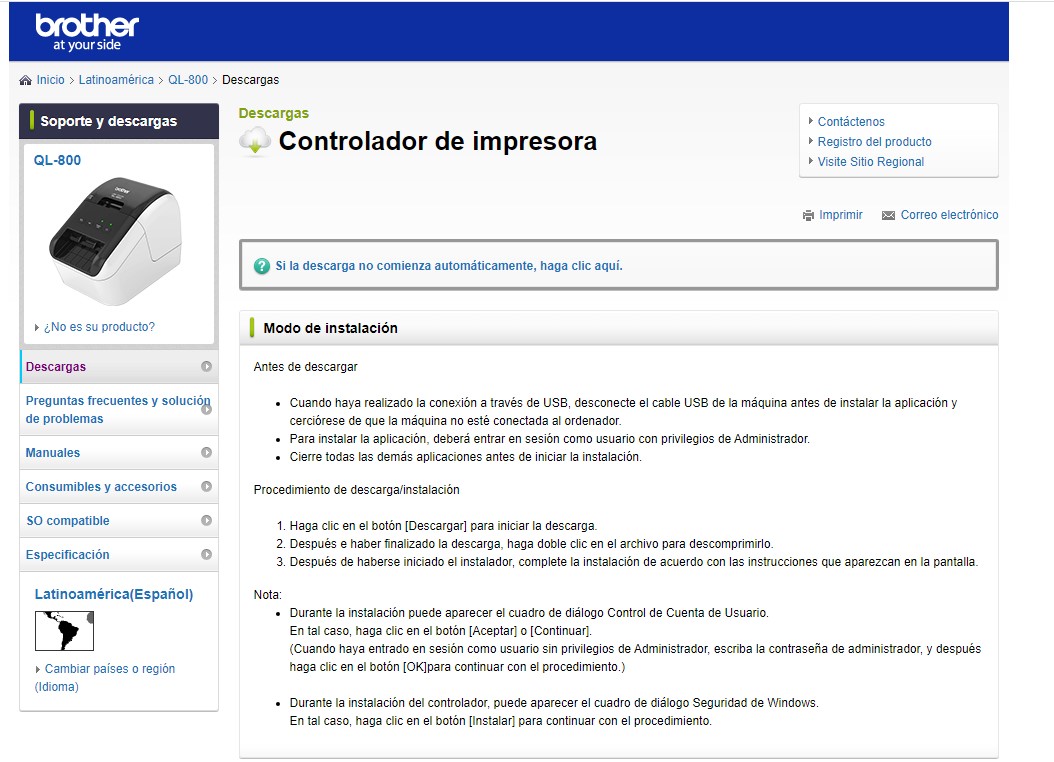Click the question mark help icon

(x=261, y=266)
